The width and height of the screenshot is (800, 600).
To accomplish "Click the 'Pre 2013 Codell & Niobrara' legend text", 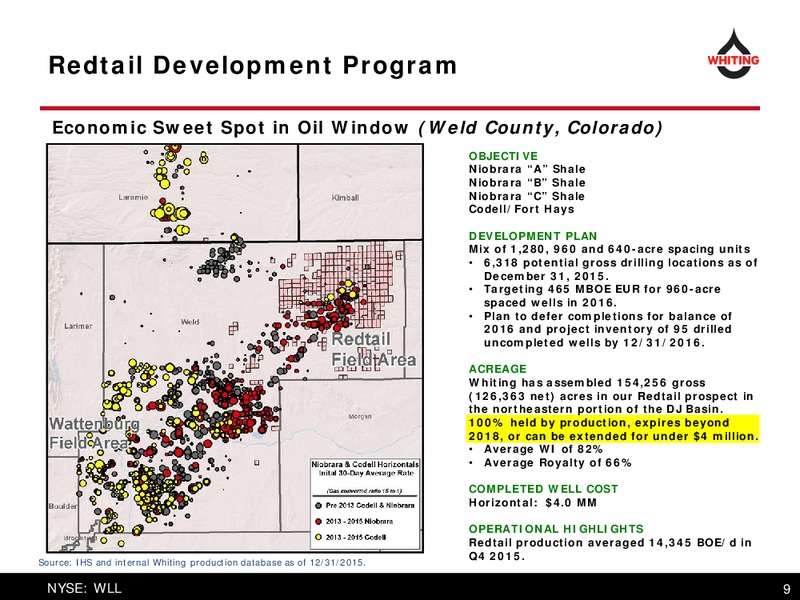I will point(370,506).
